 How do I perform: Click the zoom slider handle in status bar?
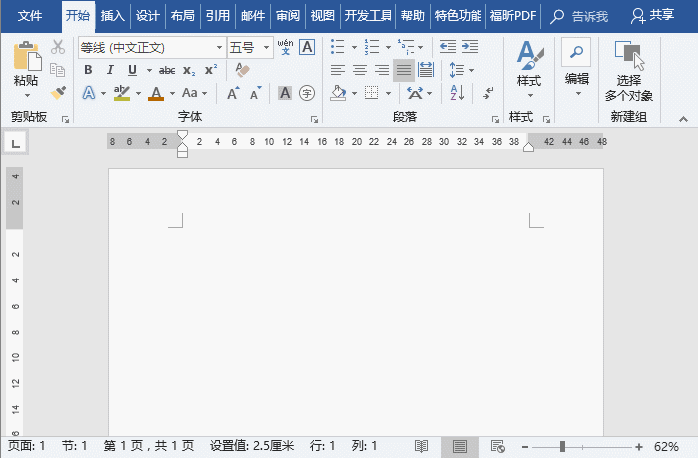tap(563, 446)
